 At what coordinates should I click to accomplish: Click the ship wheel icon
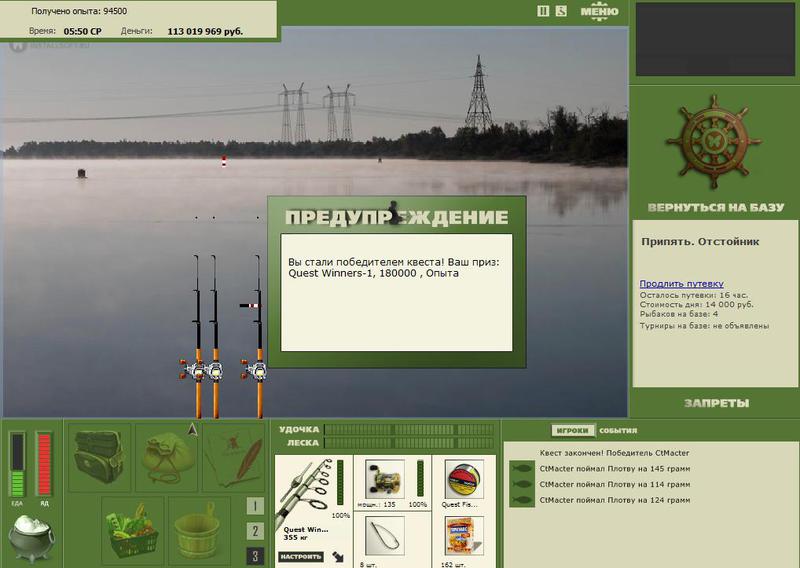[714, 141]
